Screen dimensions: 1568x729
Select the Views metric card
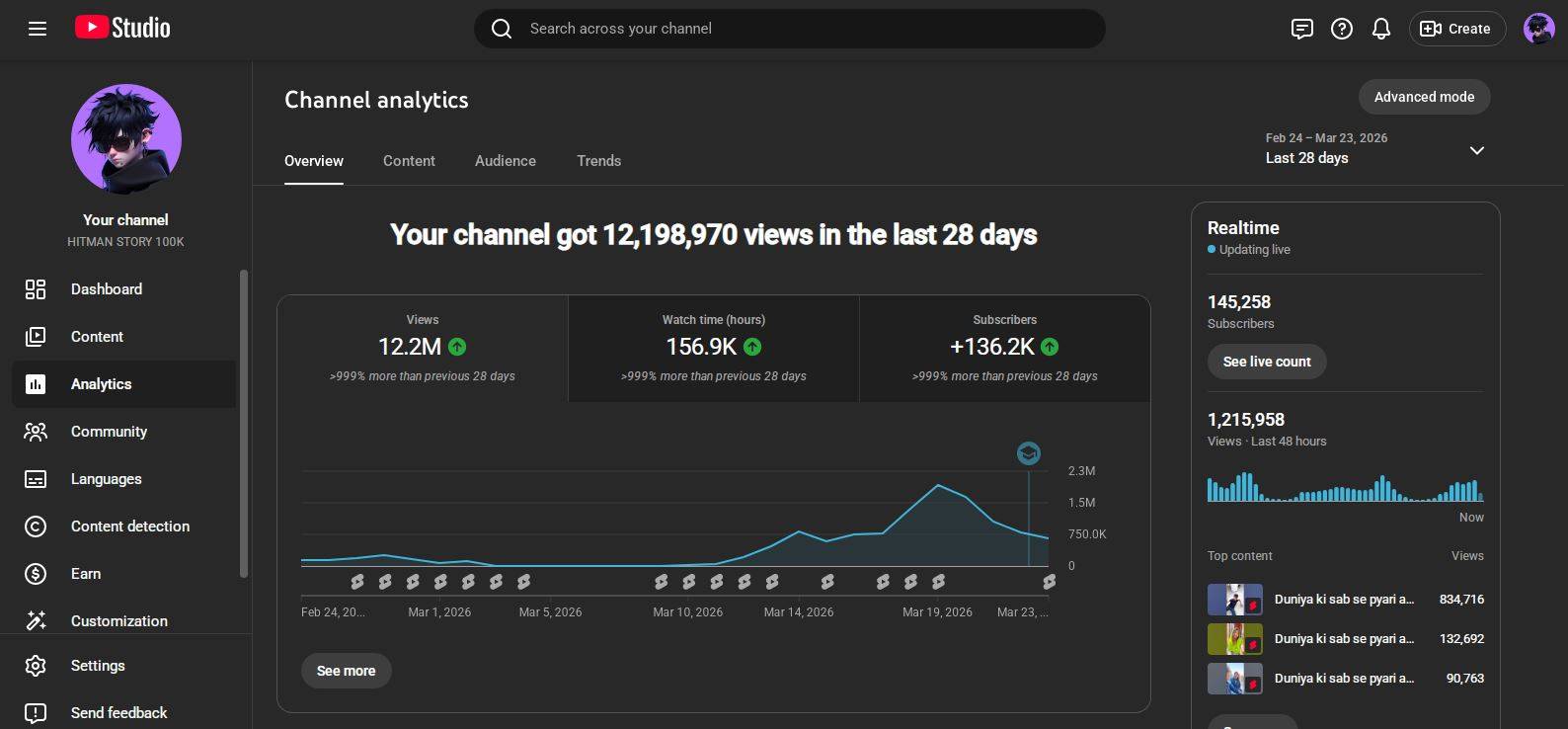coord(422,348)
